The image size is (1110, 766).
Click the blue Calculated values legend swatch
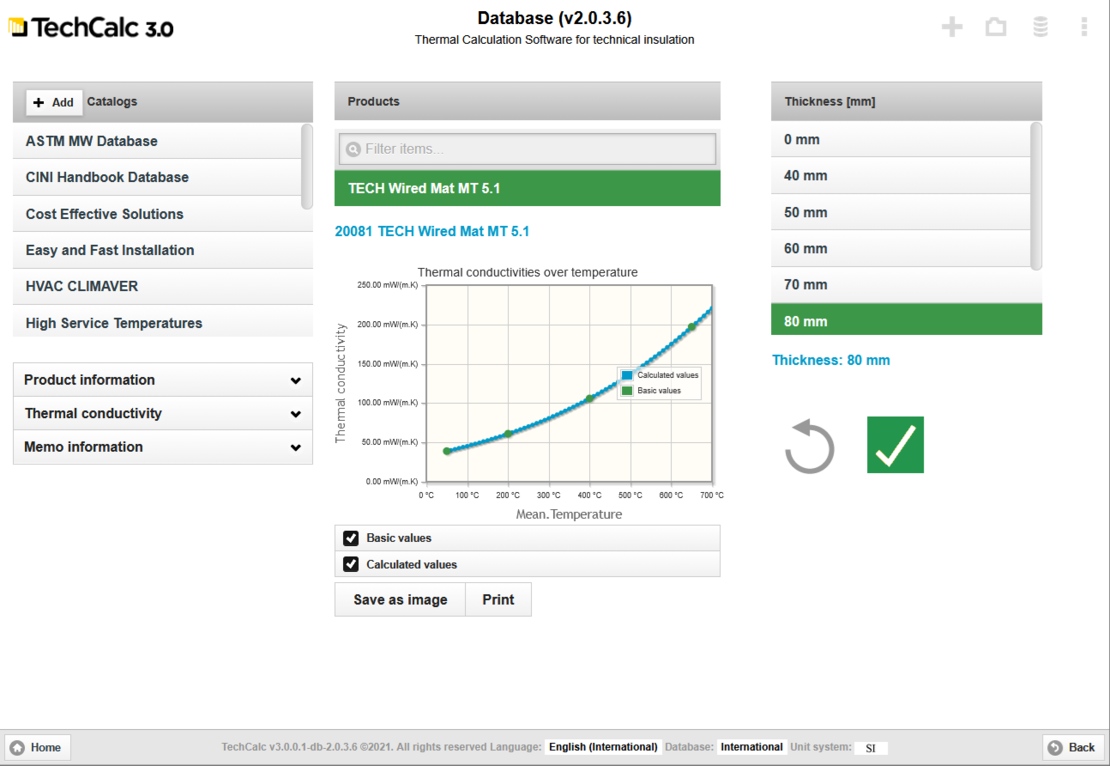(627, 375)
